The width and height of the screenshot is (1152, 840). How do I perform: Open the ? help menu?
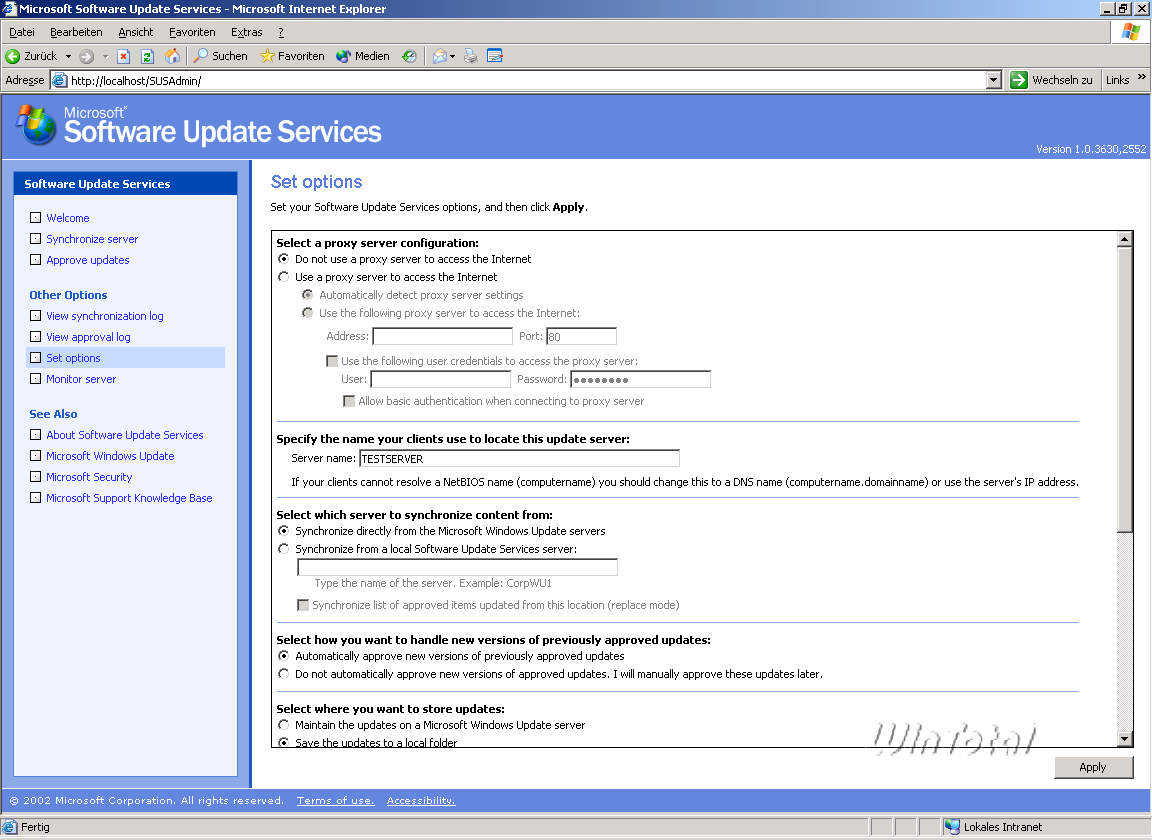click(281, 32)
